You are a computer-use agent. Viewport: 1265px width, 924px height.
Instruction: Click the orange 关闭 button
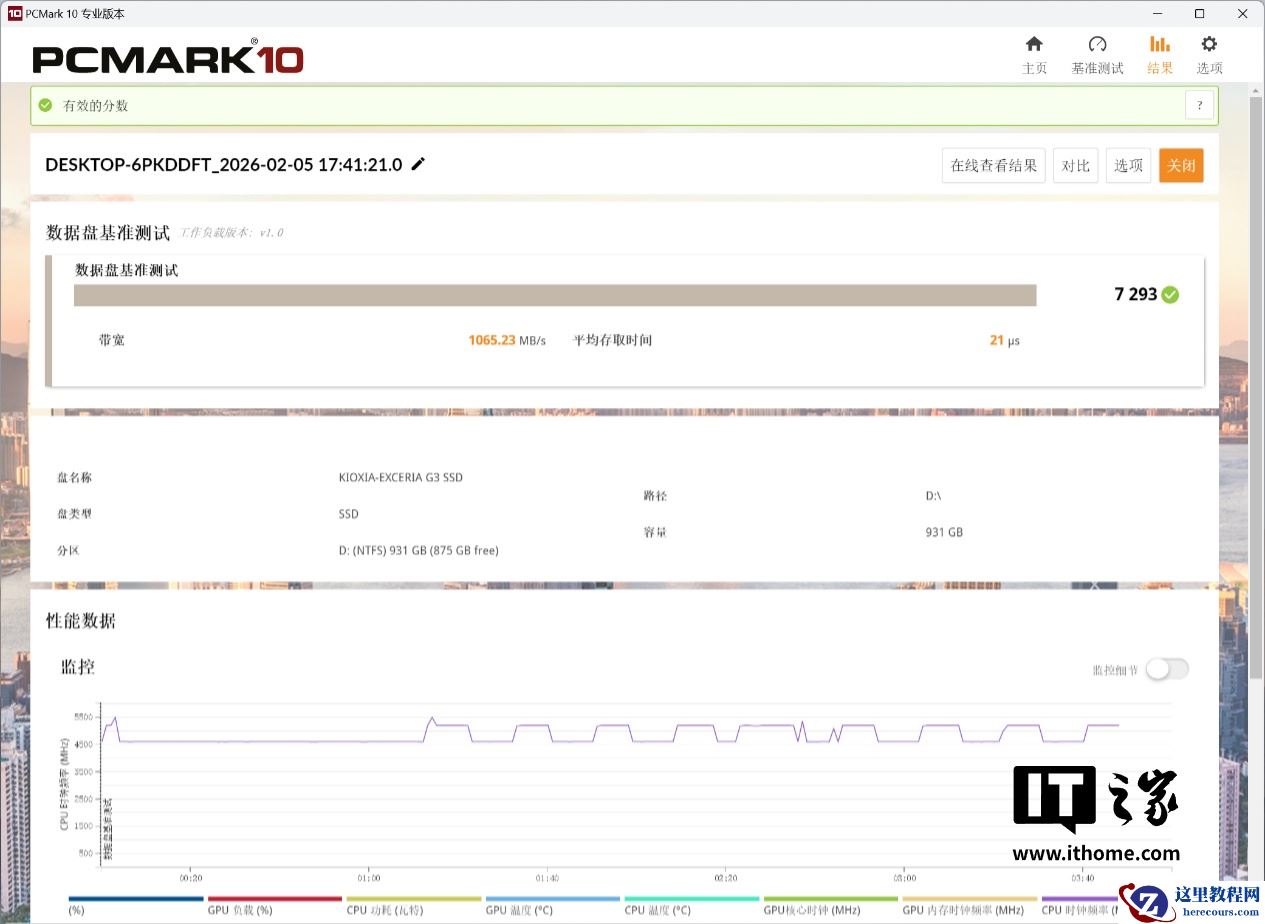pos(1181,166)
